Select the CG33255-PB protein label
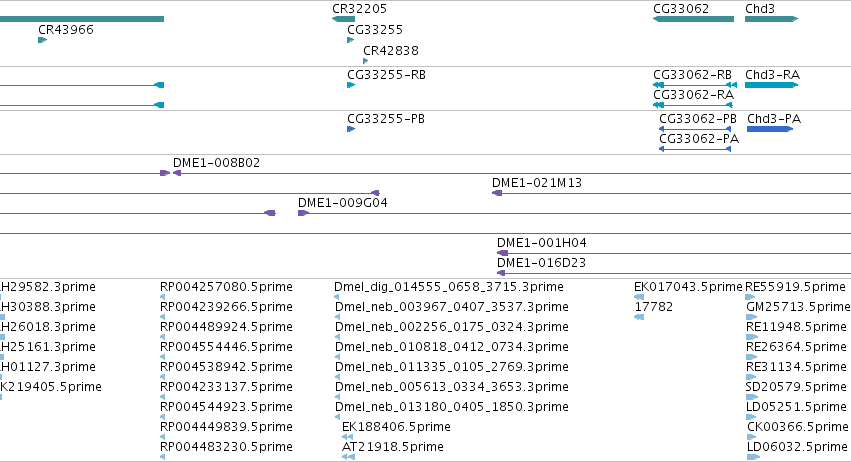 click(x=386, y=119)
